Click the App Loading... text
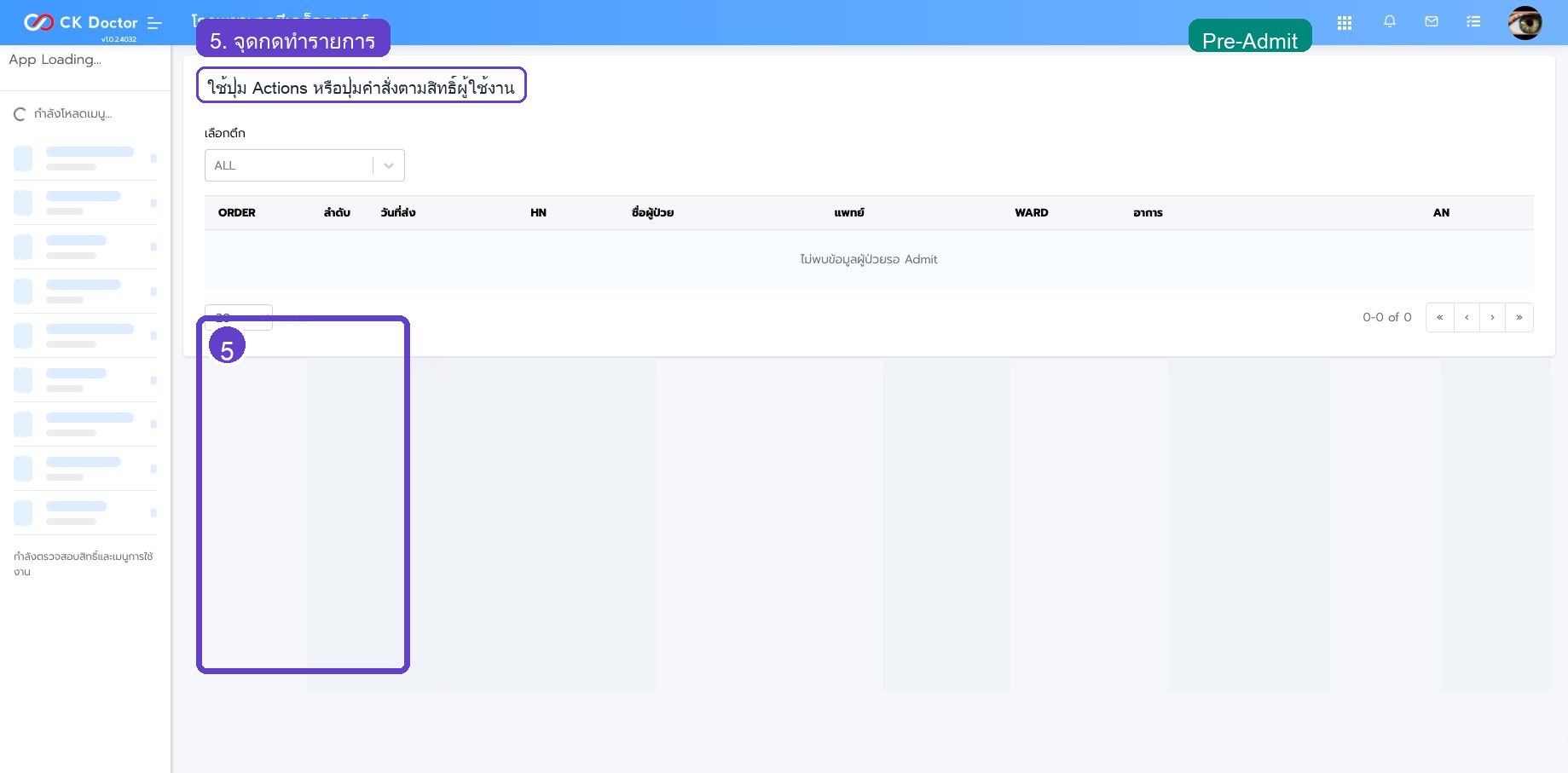 click(x=55, y=60)
